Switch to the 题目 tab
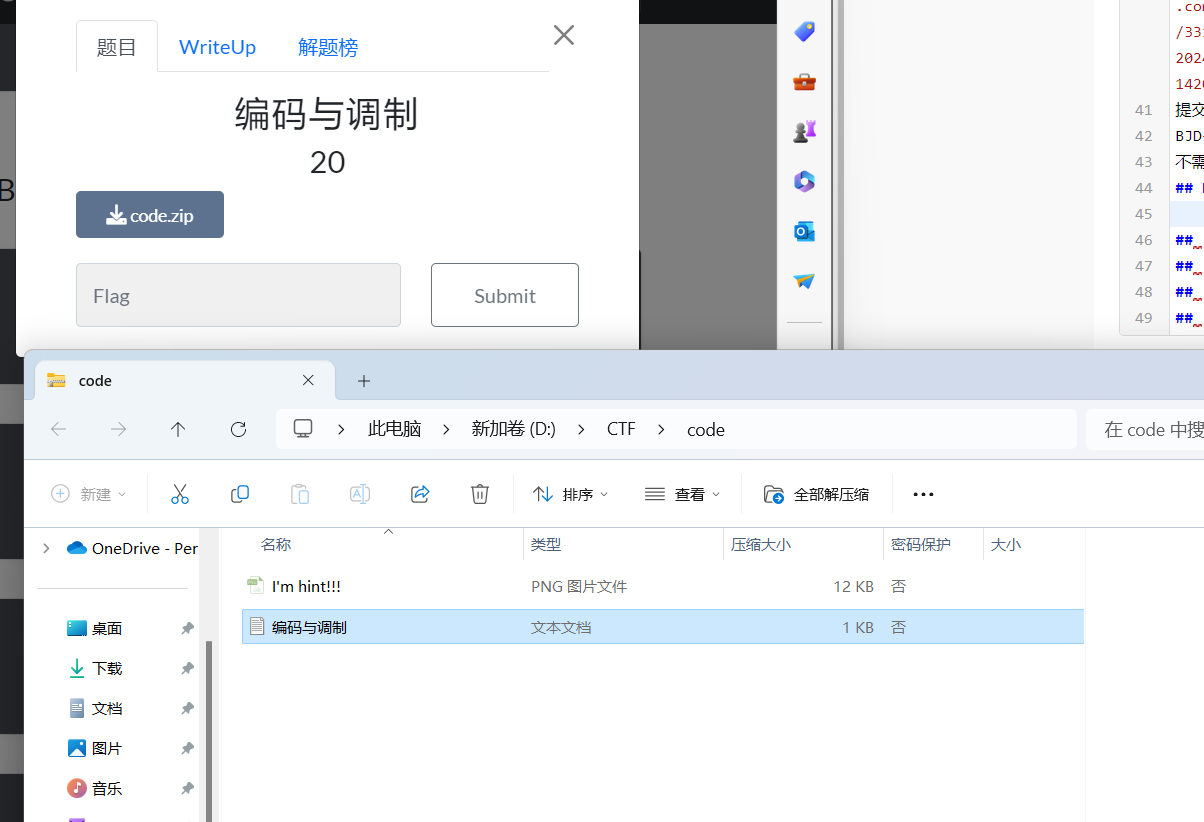1204x822 pixels. coord(117,47)
